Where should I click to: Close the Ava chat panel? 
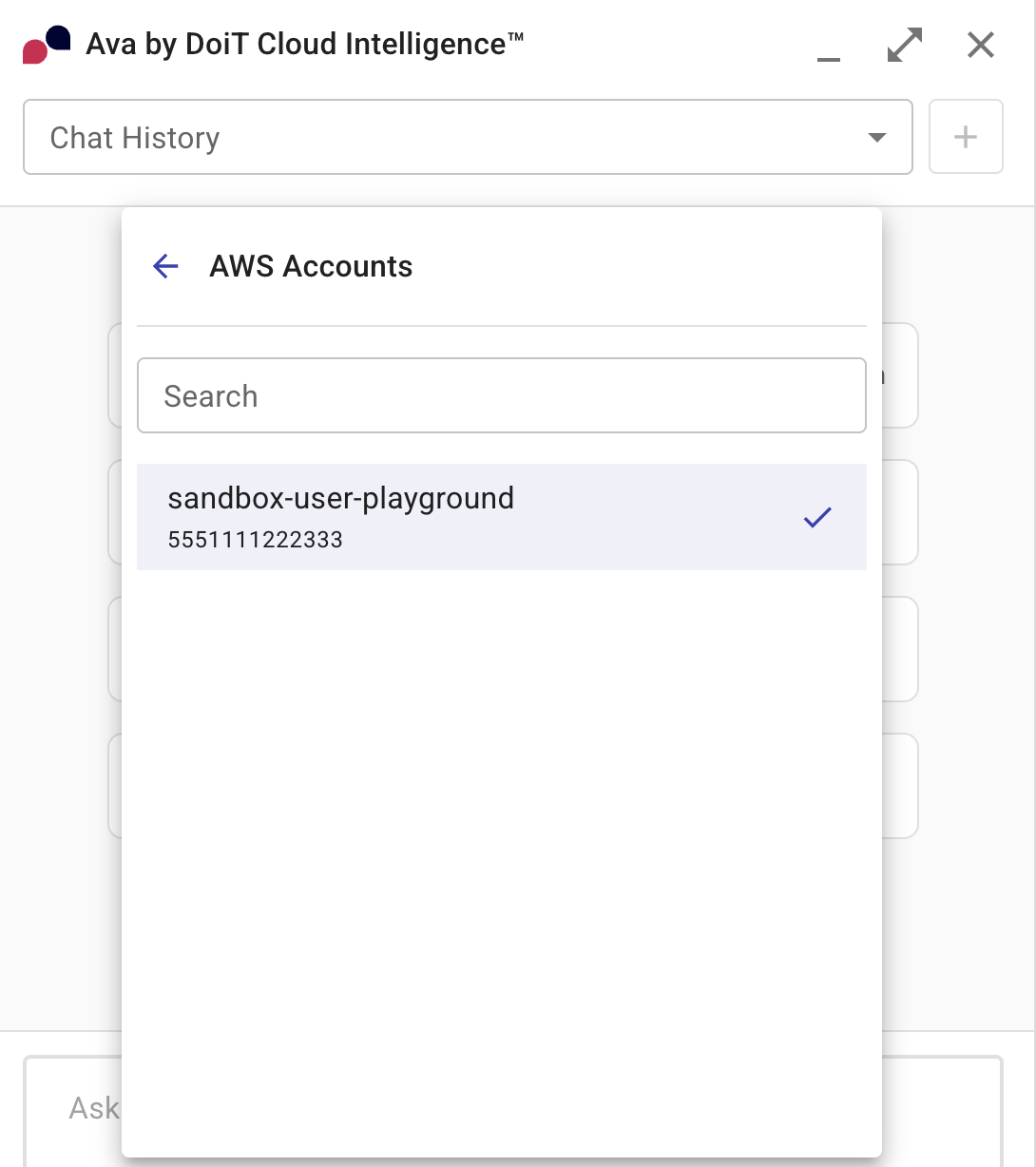point(980,45)
